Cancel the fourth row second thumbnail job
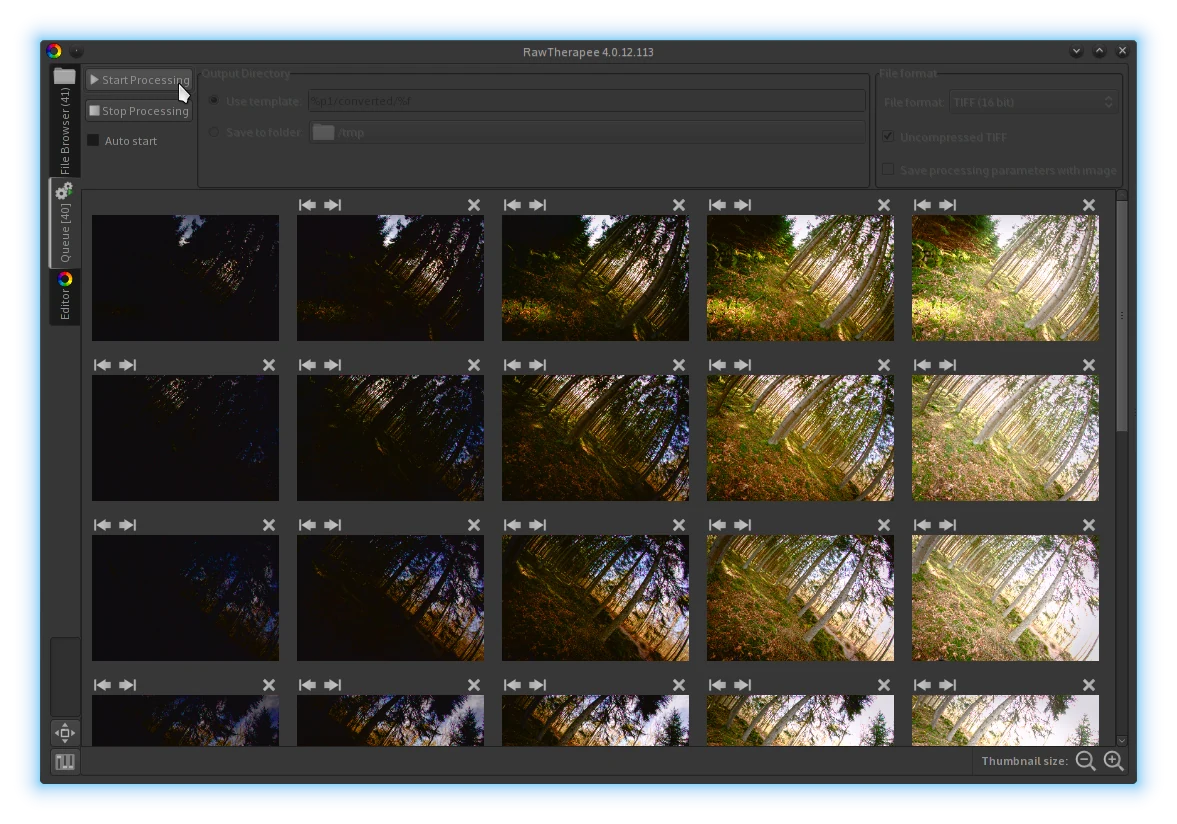1177x824 pixels. click(x=474, y=684)
